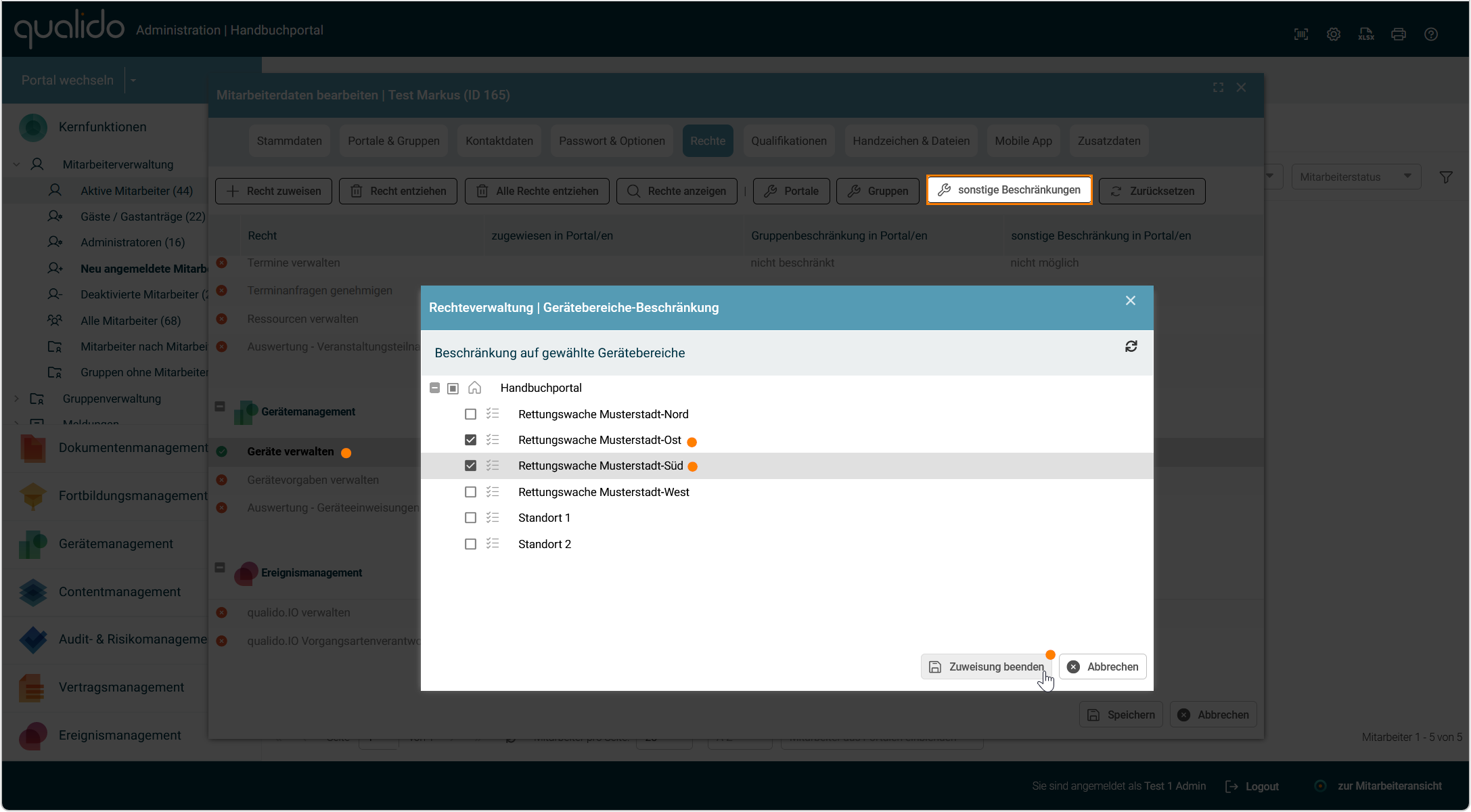Click the print icon in top bar

[x=1398, y=34]
